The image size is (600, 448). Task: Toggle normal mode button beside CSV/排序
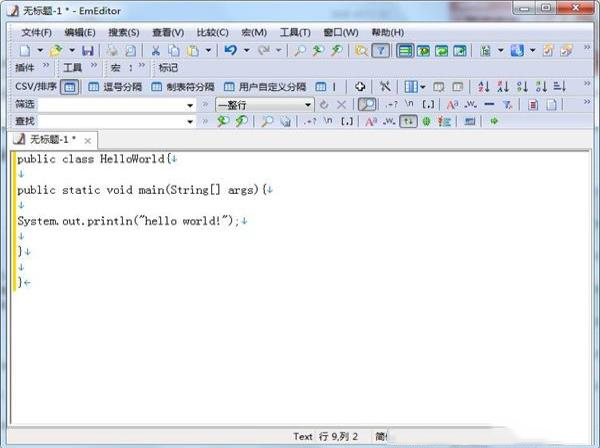[70, 87]
